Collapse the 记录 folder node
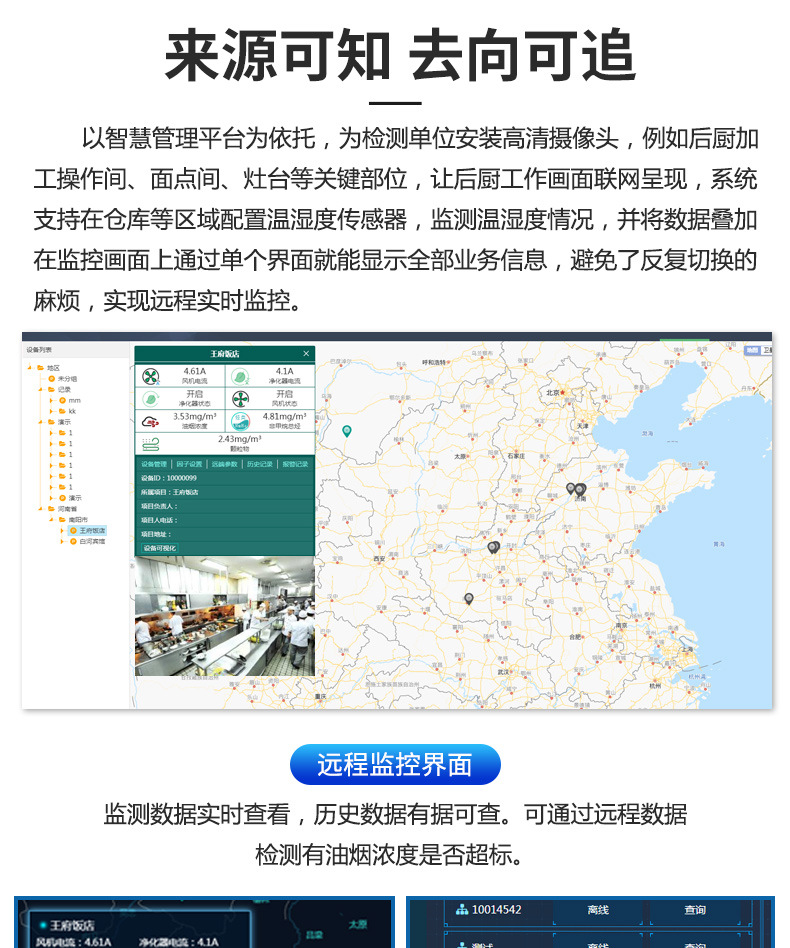This screenshot has height=948, width=790. tap(41, 389)
